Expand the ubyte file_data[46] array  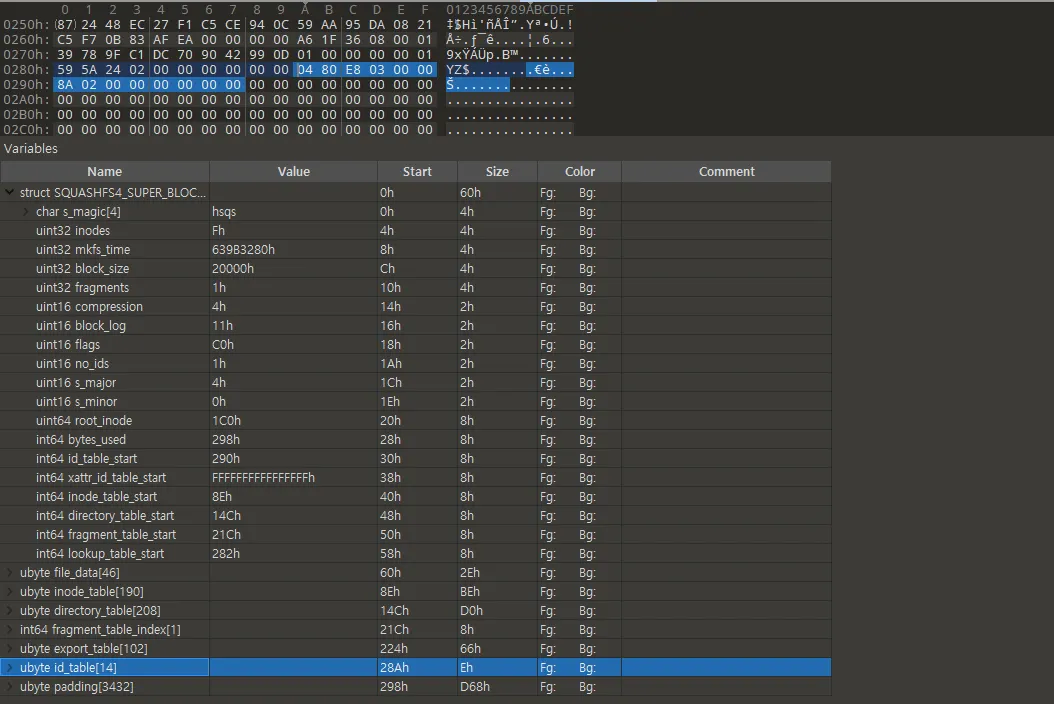pyautogui.click(x=10, y=573)
